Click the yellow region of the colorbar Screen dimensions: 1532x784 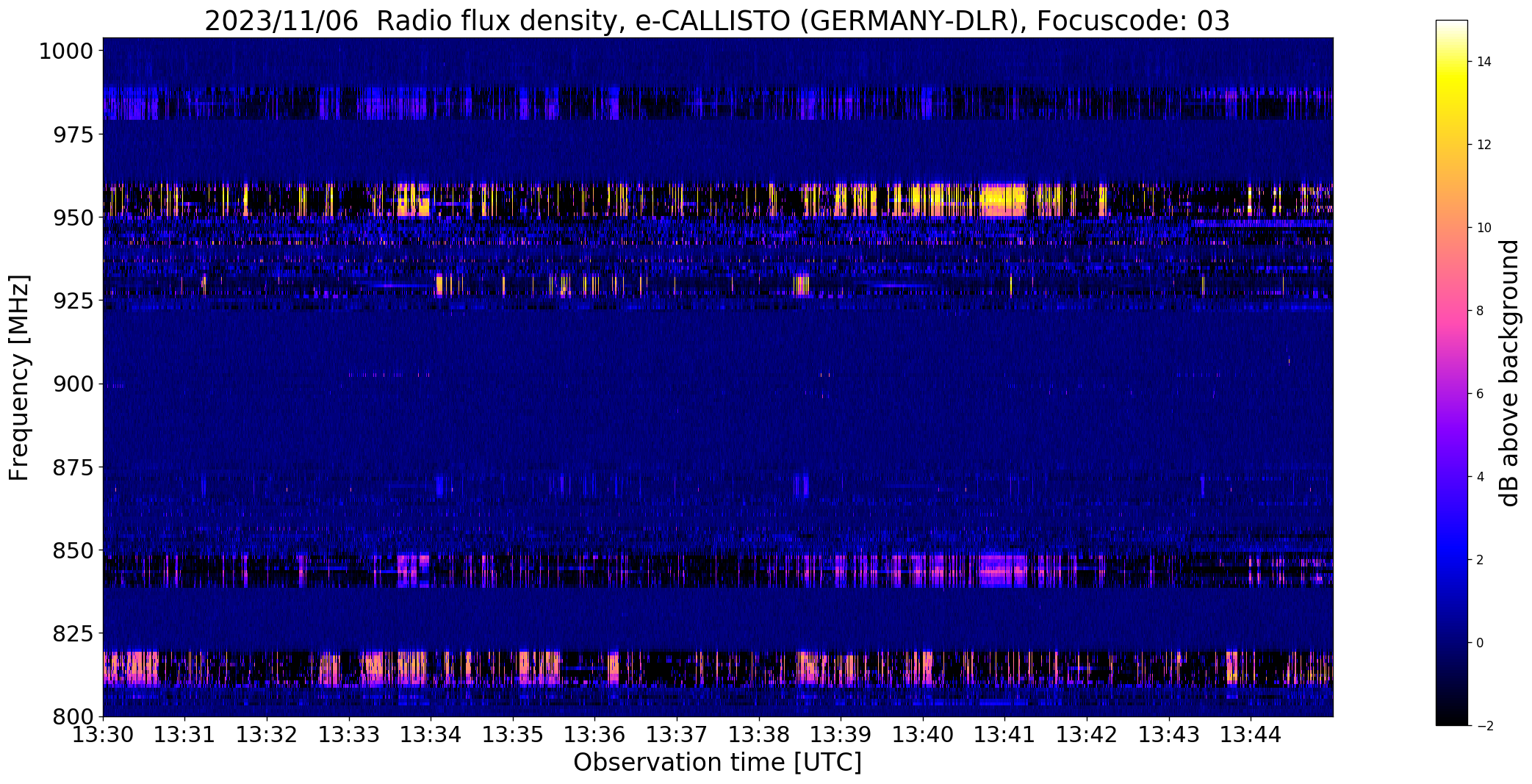(1451, 81)
